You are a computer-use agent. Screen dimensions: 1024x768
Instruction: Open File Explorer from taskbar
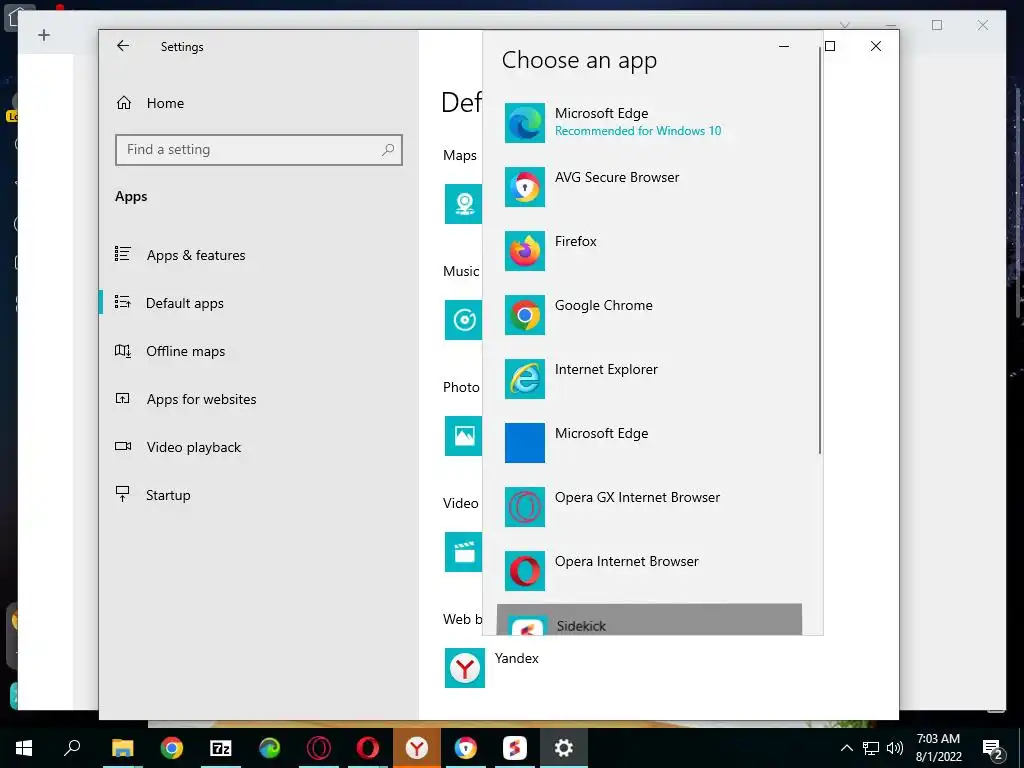pyautogui.click(x=122, y=748)
